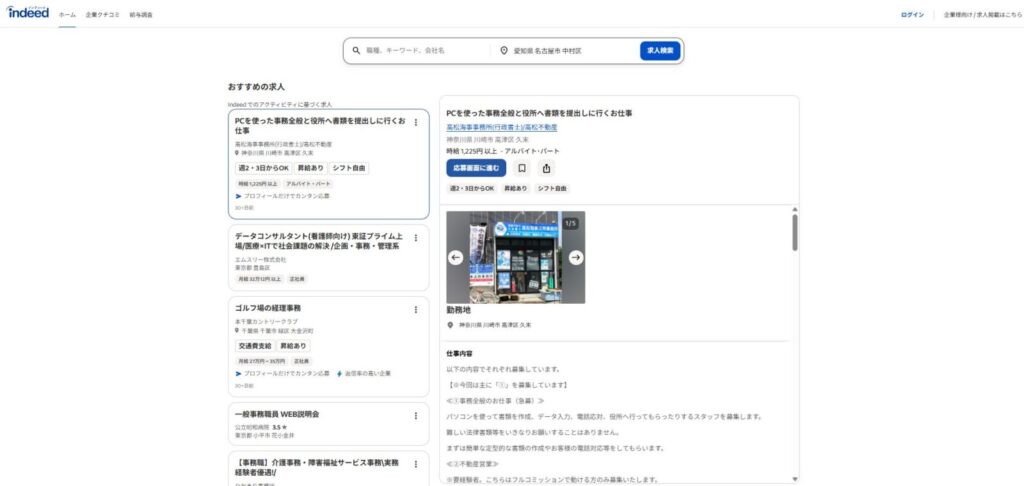This screenshot has height=486, width=1024.
Task: Click 仕事内容 heading
Action: click(460, 353)
